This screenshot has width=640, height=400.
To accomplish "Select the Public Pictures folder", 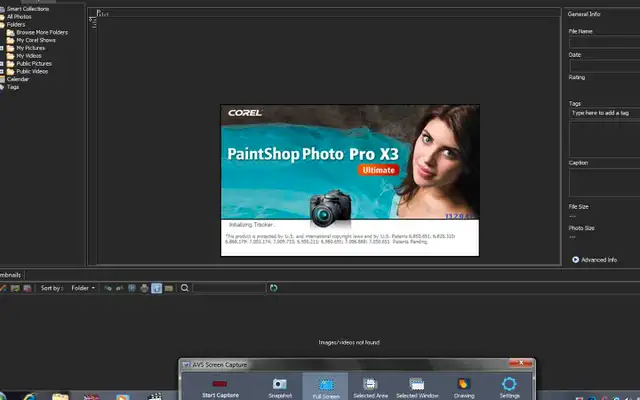I will (34, 64).
